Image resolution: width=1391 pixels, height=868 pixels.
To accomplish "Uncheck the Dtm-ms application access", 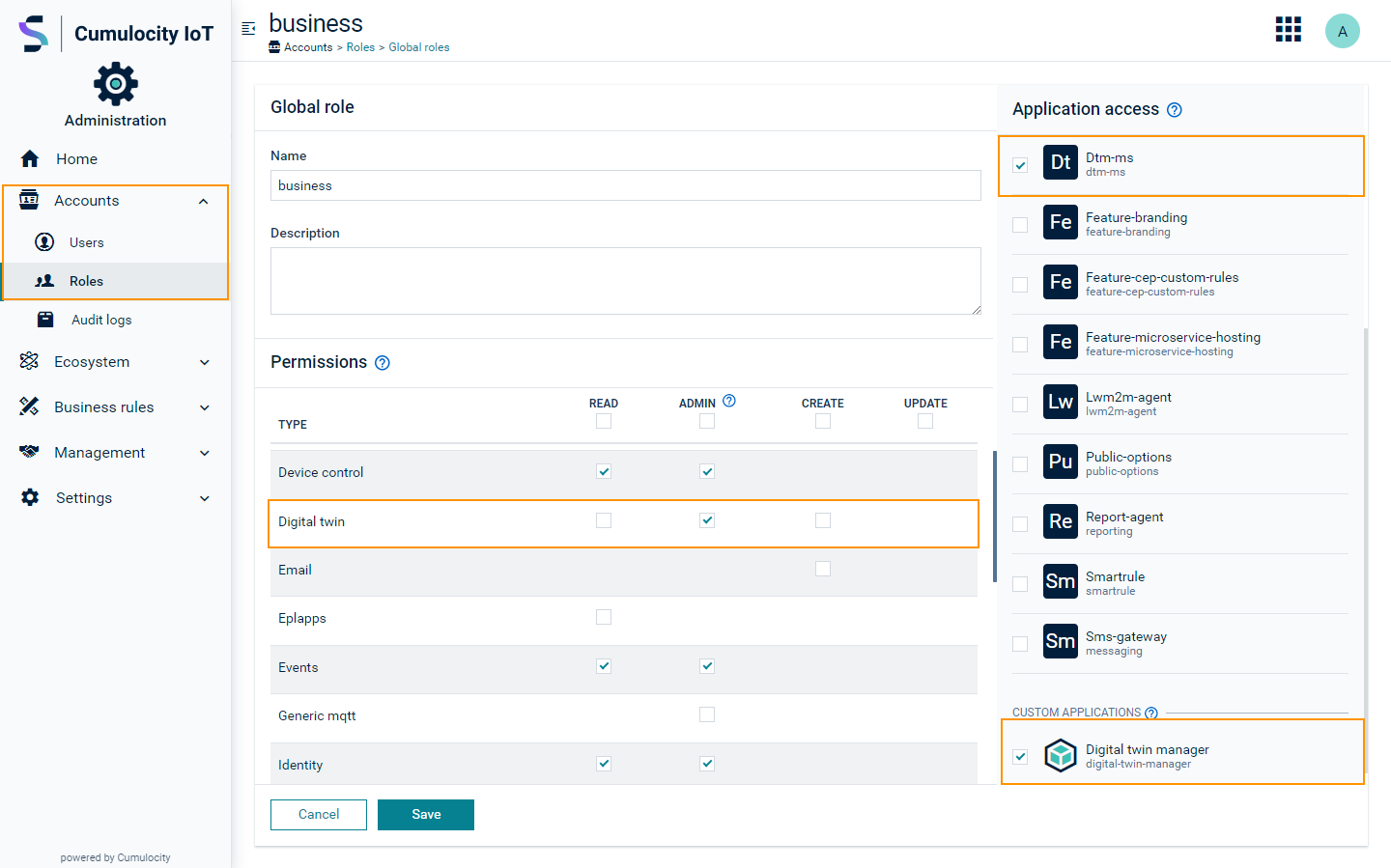I will 1020,165.
